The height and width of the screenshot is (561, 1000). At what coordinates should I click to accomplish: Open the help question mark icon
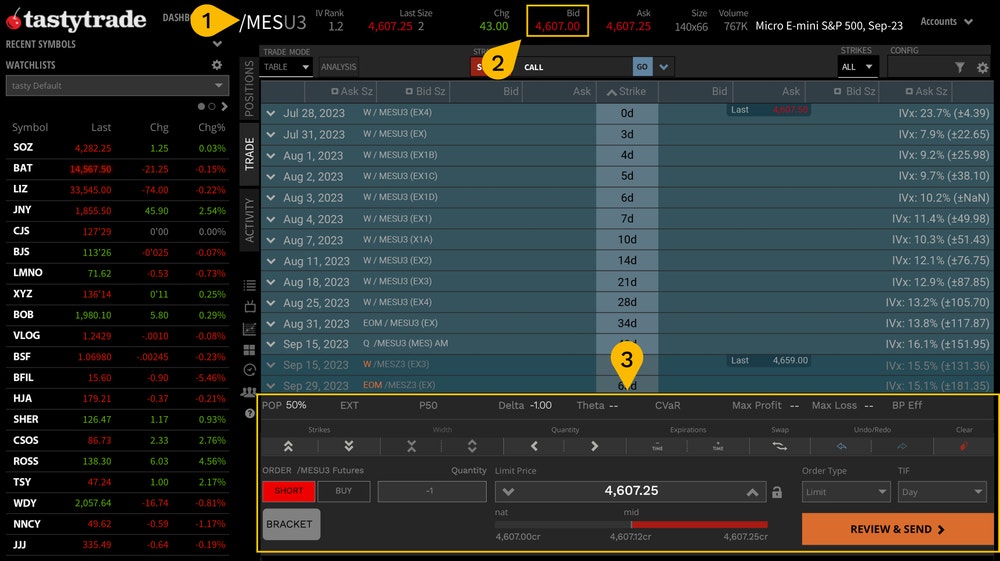coord(249,413)
